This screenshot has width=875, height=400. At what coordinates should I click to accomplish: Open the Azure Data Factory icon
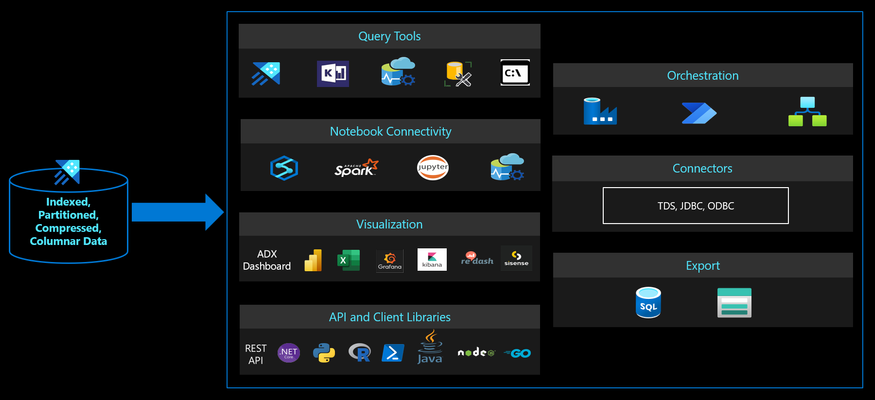tap(600, 111)
